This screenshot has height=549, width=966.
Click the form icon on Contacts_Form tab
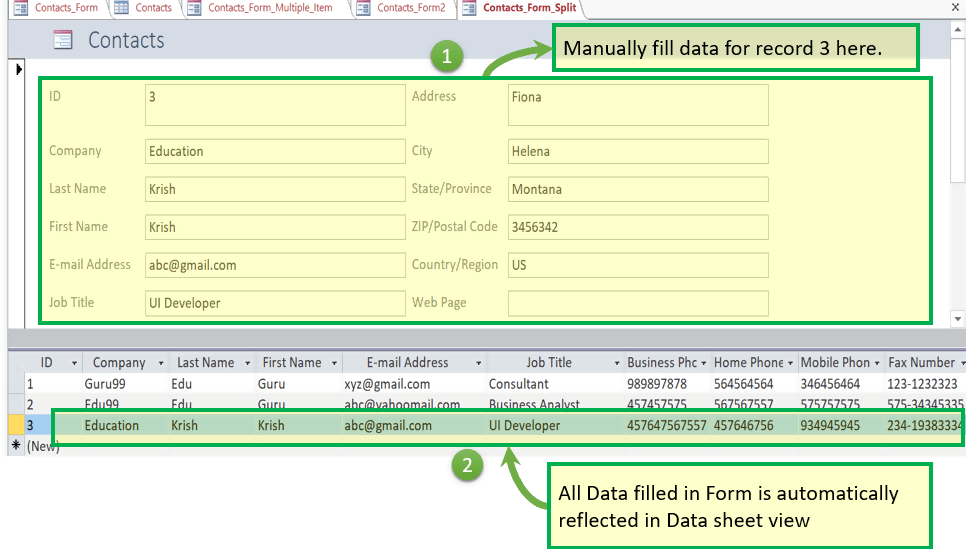coord(19,8)
